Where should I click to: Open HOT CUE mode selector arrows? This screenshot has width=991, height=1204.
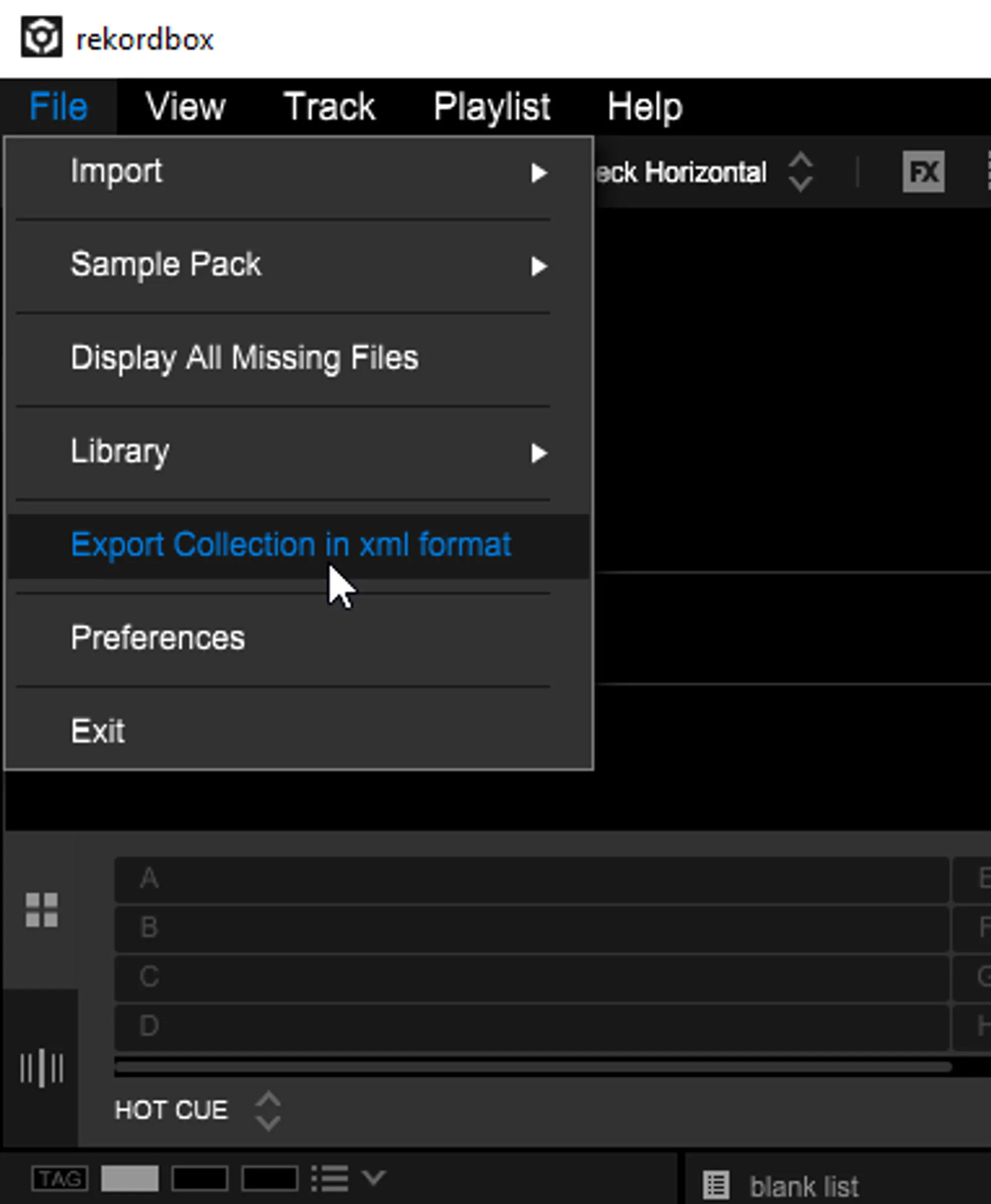click(x=267, y=1110)
